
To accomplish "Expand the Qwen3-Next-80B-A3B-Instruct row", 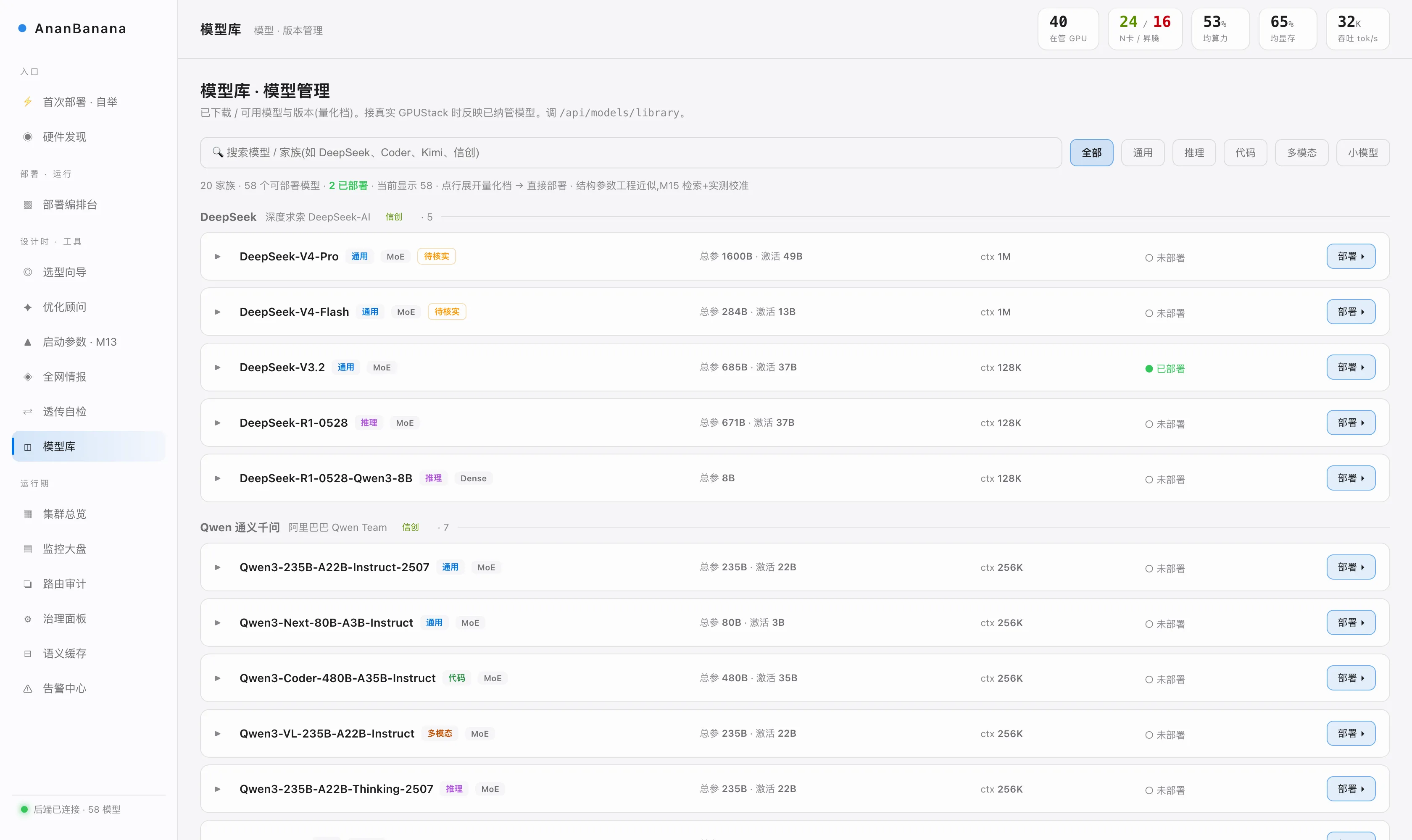I will pos(218,622).
